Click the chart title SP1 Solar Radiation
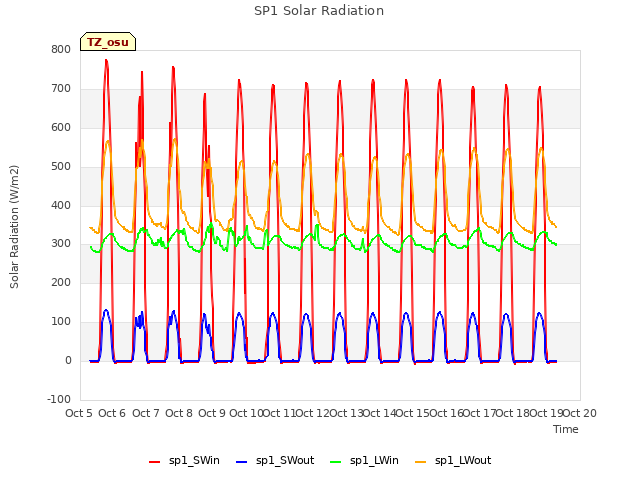 [319, 11]
